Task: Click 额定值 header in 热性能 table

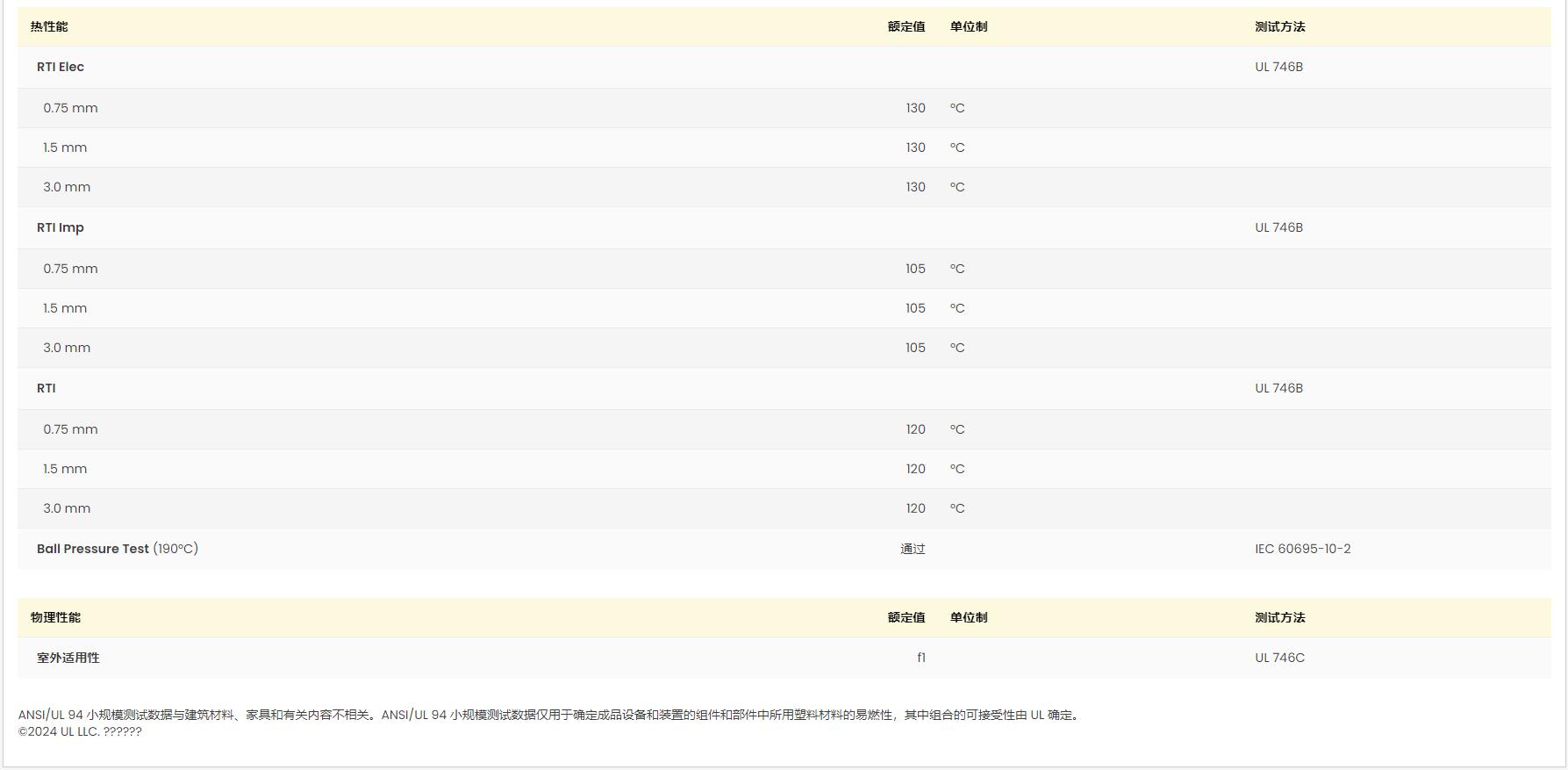Action: 906,26
